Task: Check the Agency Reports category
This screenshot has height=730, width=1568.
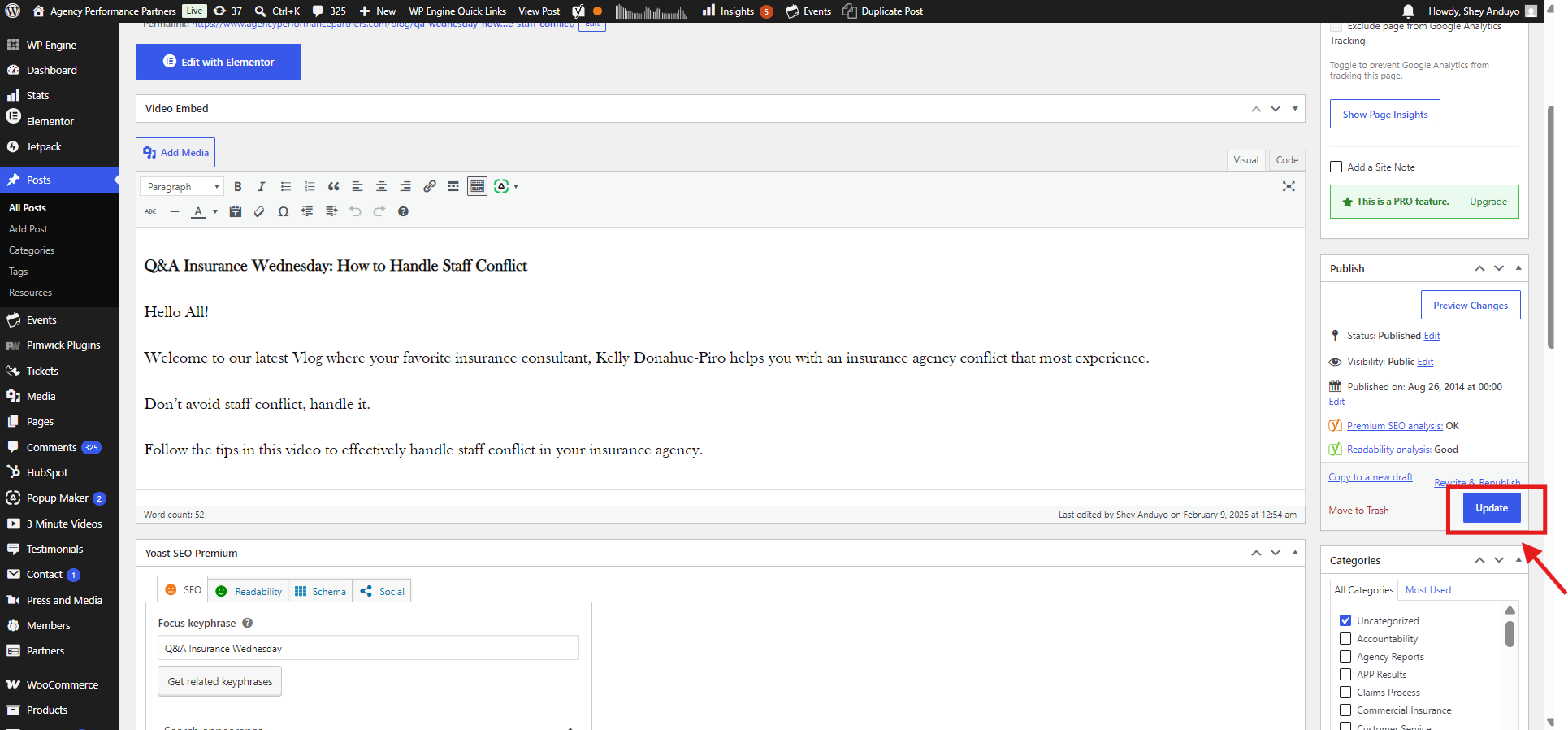Action: (1345, 657)
